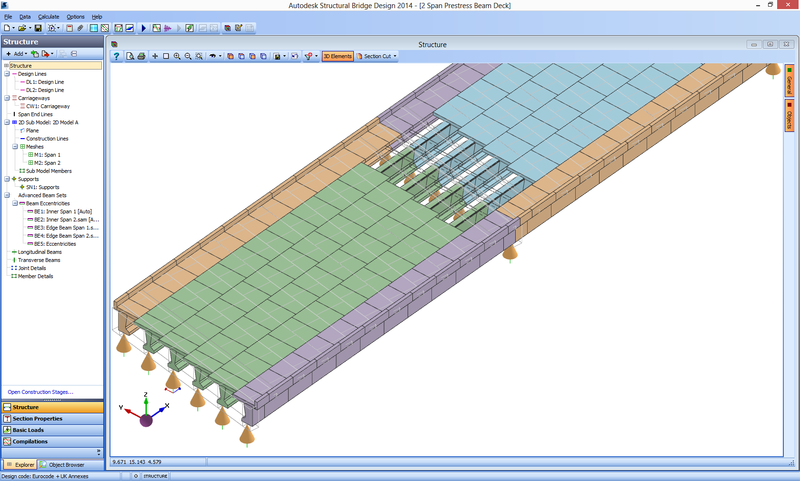Click the Open Construction Stages link
The height and width of the screenshot is (481, 800).
(x=40, y=392)
